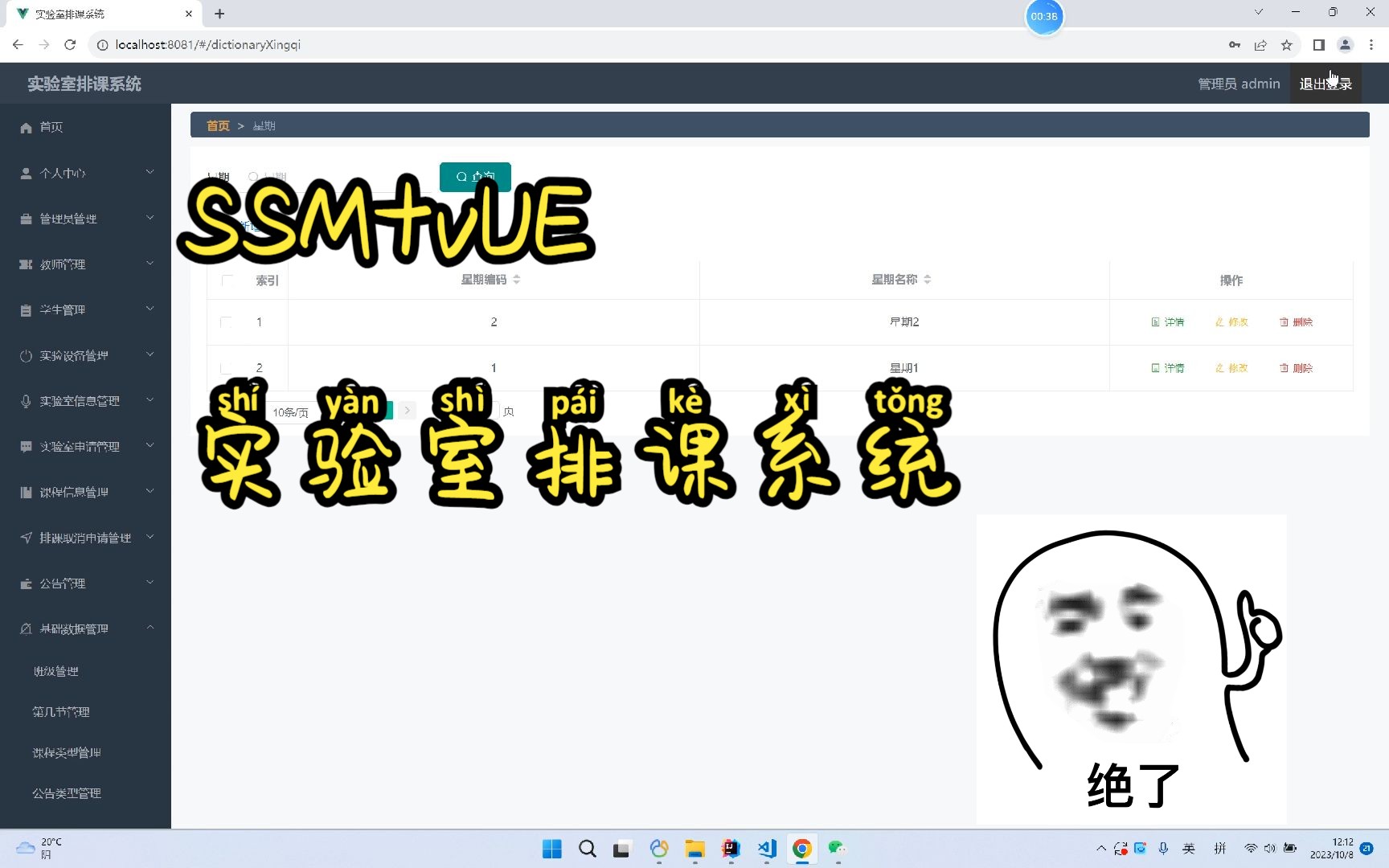Sort by 星期名称 column arrows
The height and width of the screenshot is (868, 1389).
pyautogui.click(x=928, y=280)
